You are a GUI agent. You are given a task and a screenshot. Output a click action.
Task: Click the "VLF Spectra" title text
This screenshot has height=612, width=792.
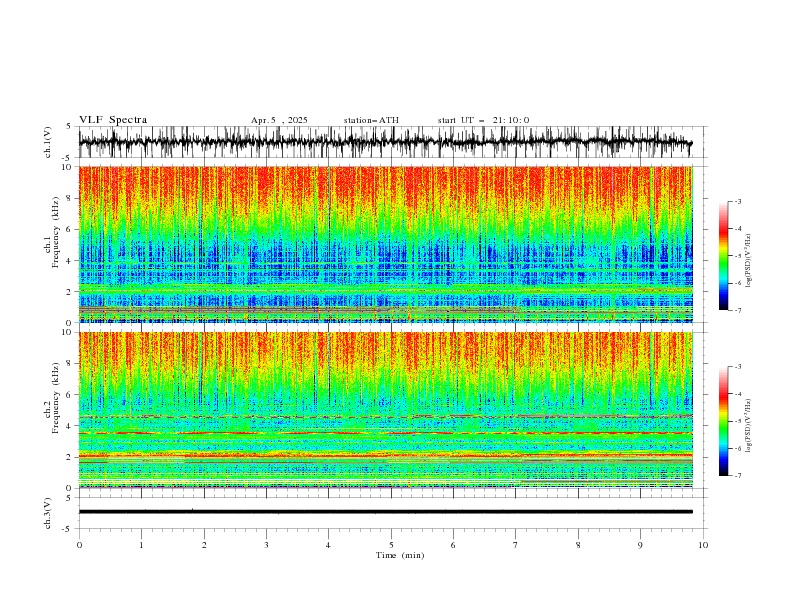pyautogui.click(x=113, y=120)
